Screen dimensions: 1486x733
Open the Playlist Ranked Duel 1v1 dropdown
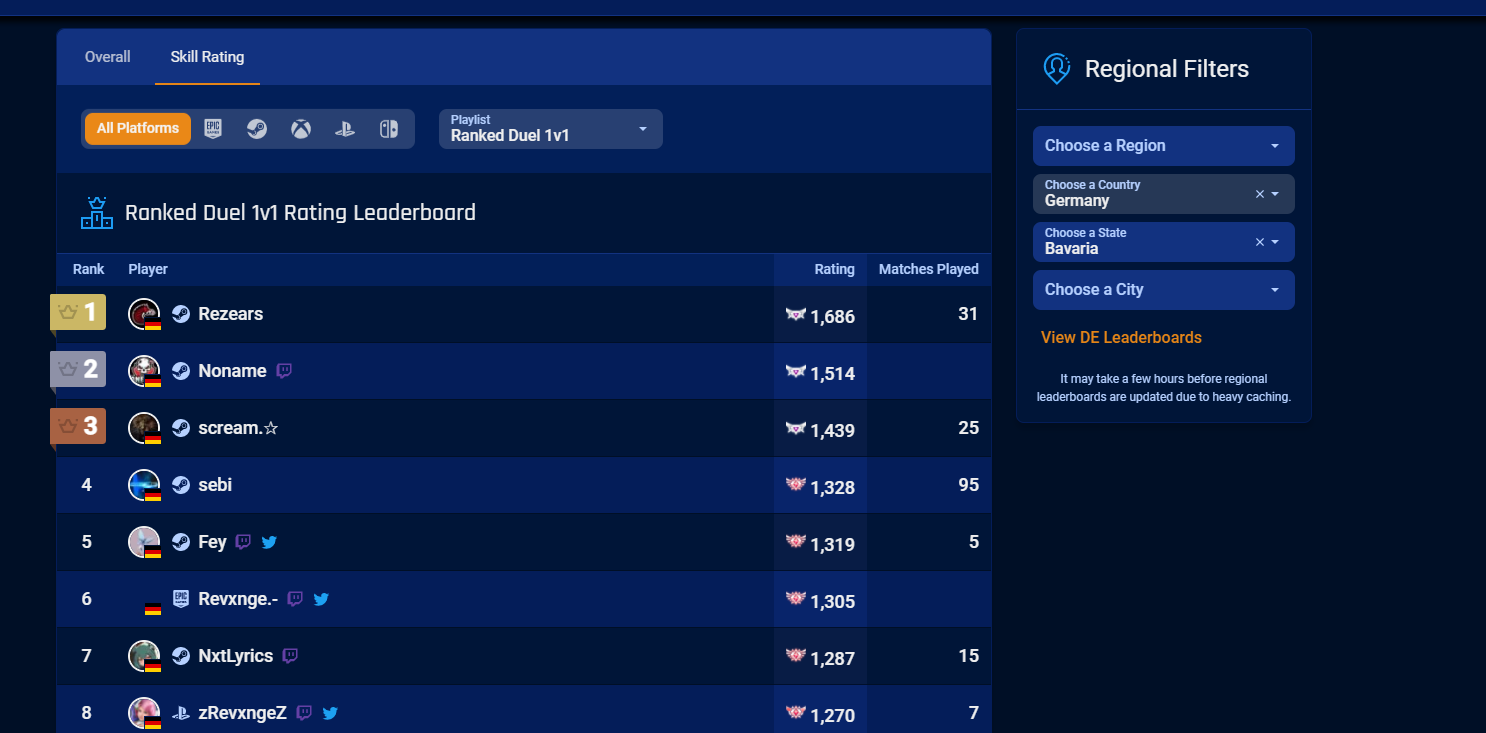(x=551, y=129)
